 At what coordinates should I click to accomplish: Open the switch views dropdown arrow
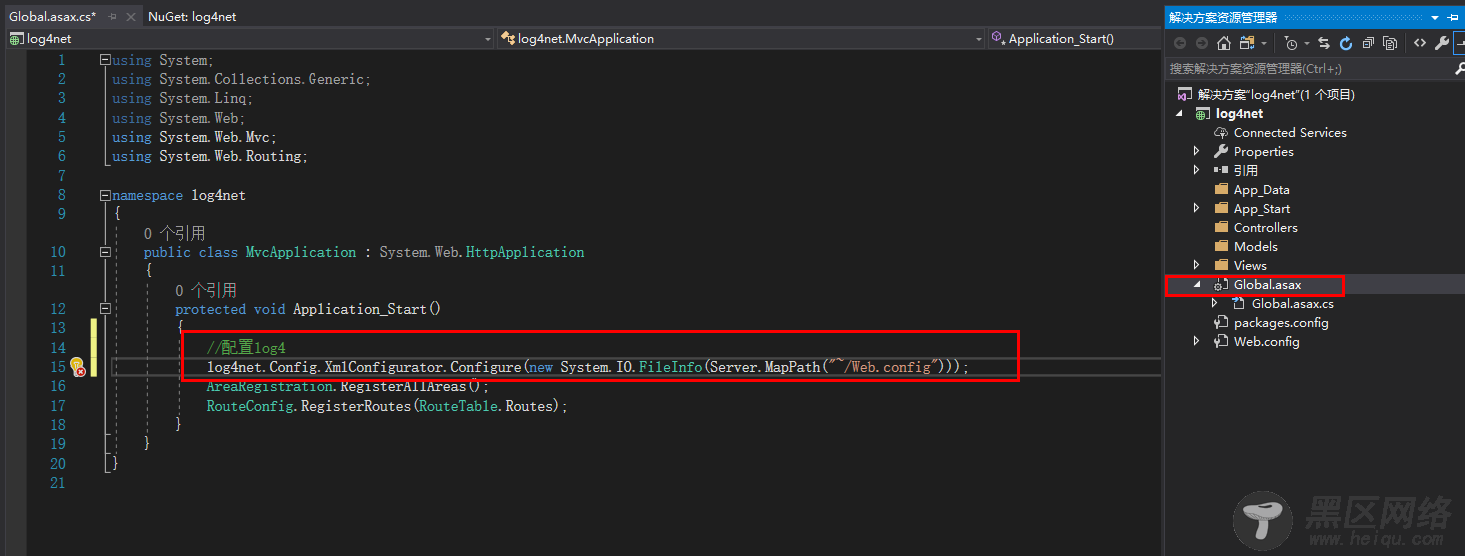coord(1264,44)
